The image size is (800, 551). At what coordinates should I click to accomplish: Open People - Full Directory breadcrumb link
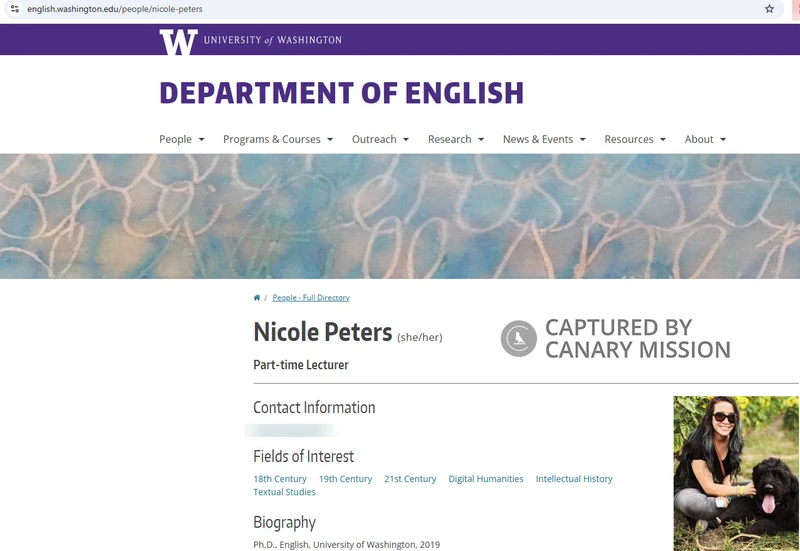(311, 297)
